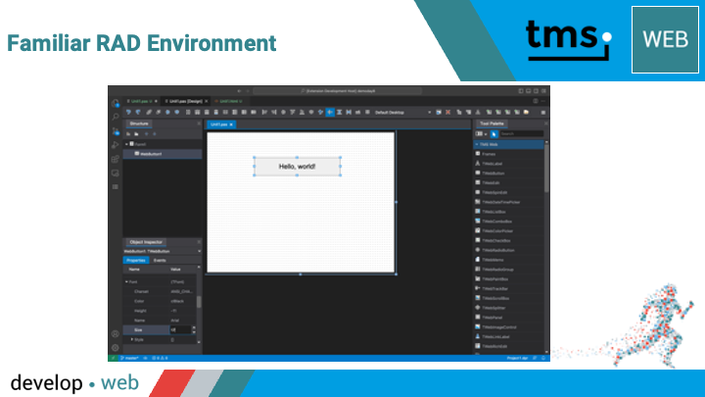The image size is (705, 397).
Task: Open the Default Desktop layout dropdown
Action: point(403,112)
